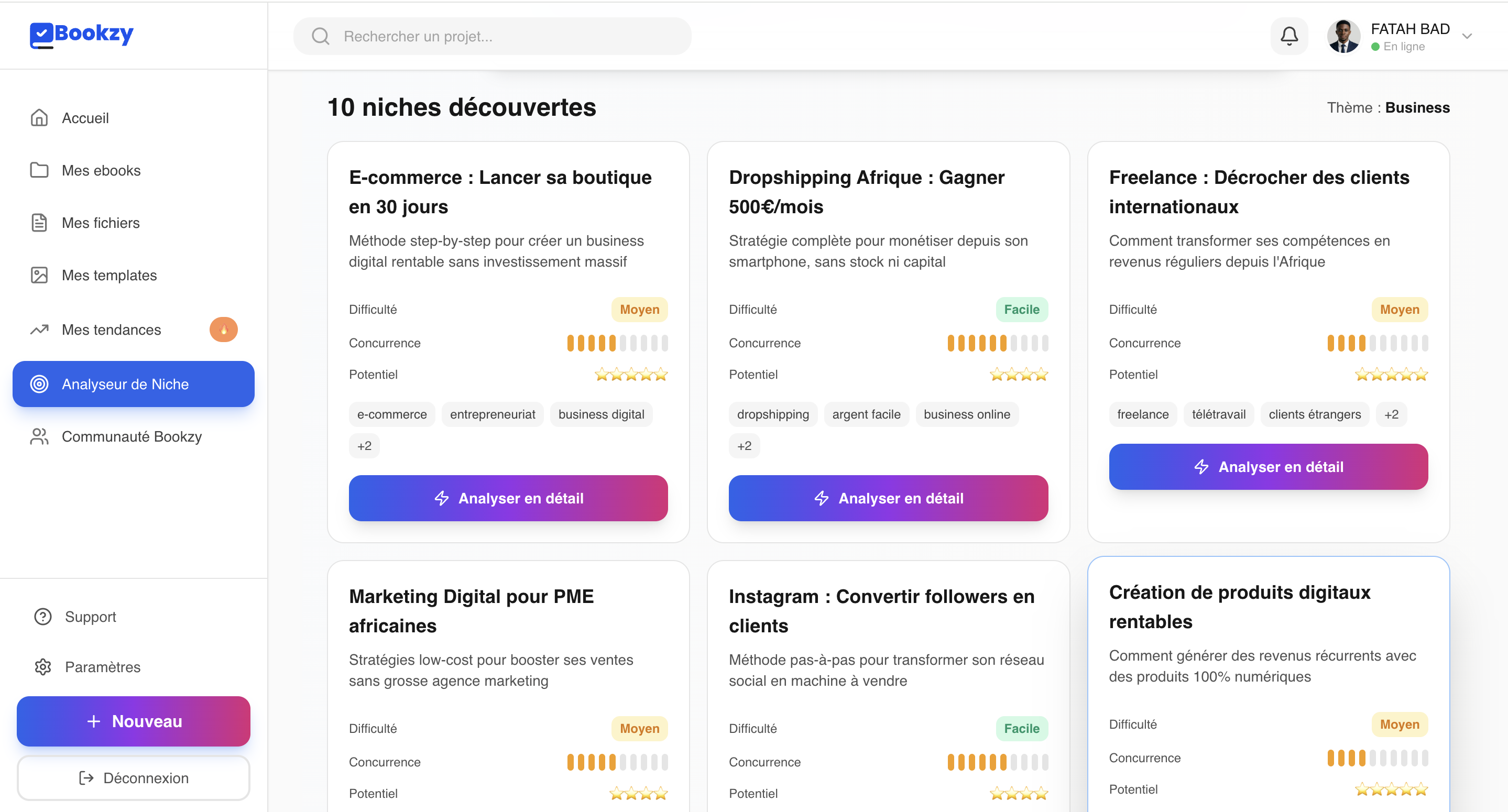This screenshot has height=812, width=1508.
Task: Click the notification bell icon
Action: (x=1288, y=36)
